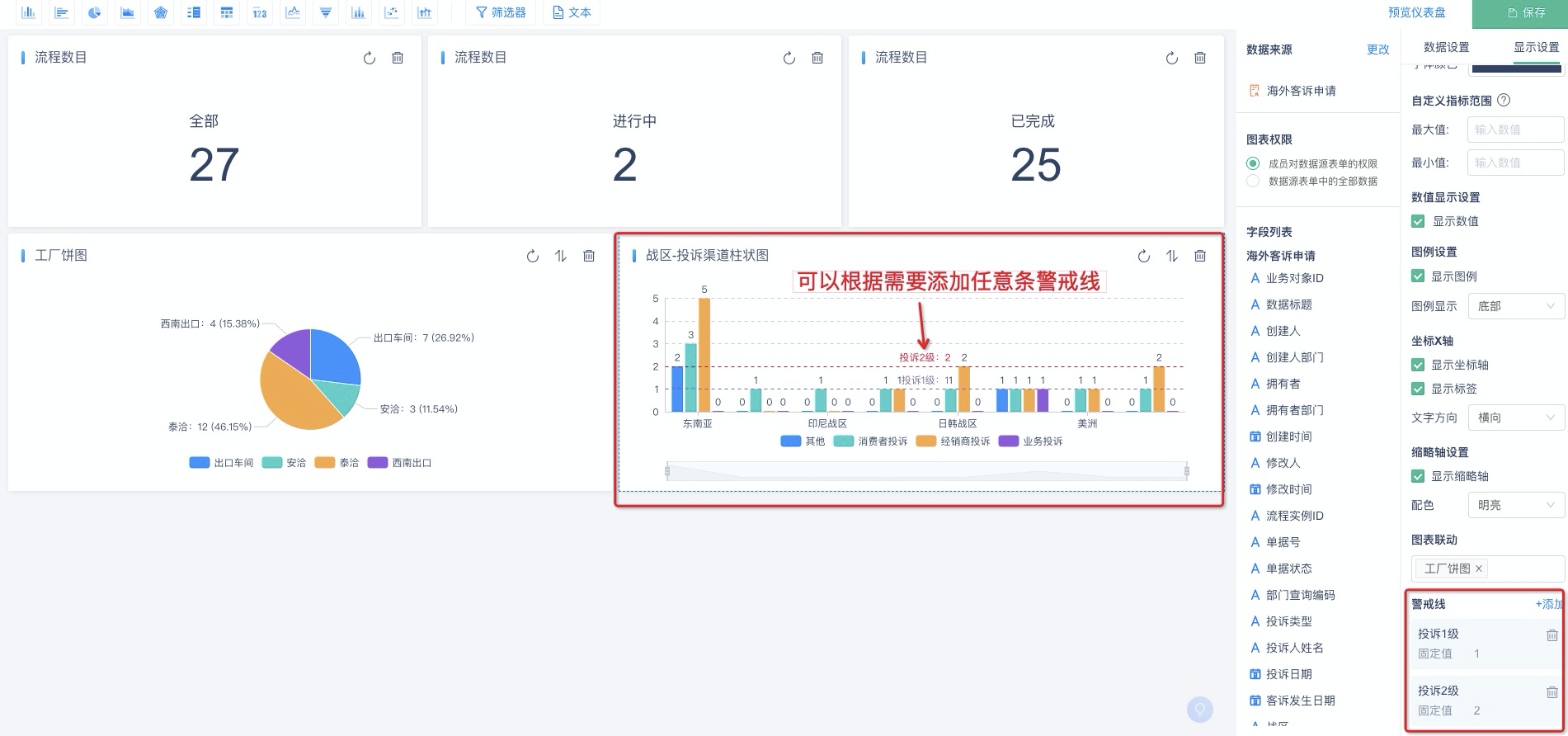The height and width of the screenshot is (736, 1568).
Task: Delete the 全部 流程数目 card
Action: (398, 58)
